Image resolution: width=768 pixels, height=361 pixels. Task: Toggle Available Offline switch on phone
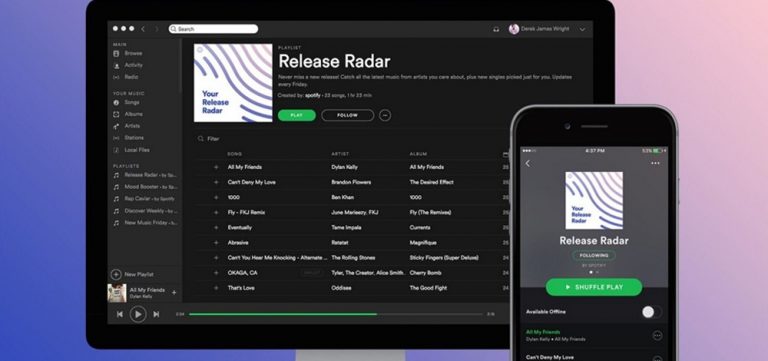(651, 312)
